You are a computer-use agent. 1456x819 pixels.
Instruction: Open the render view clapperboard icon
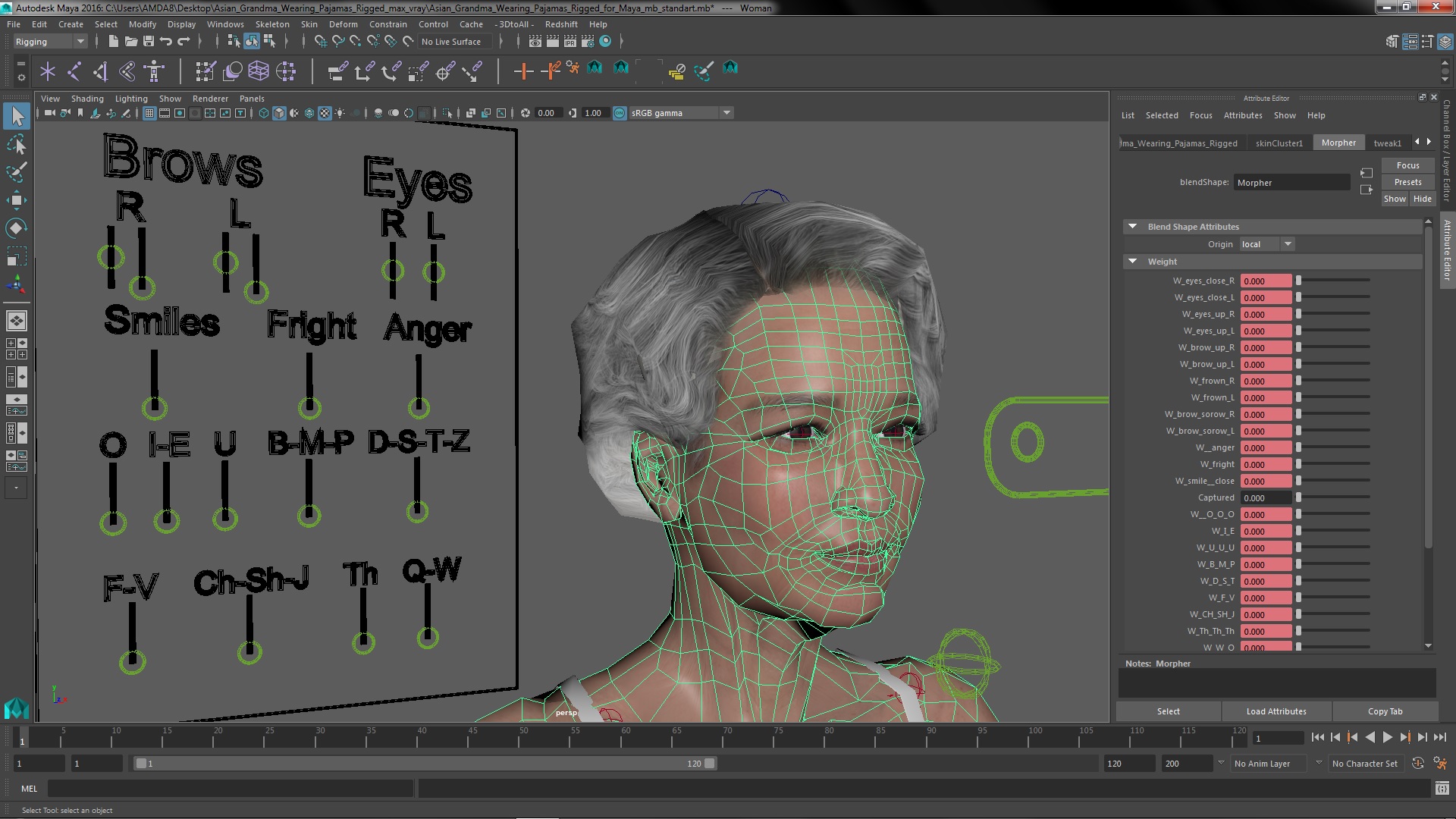(x=535, y=41)
